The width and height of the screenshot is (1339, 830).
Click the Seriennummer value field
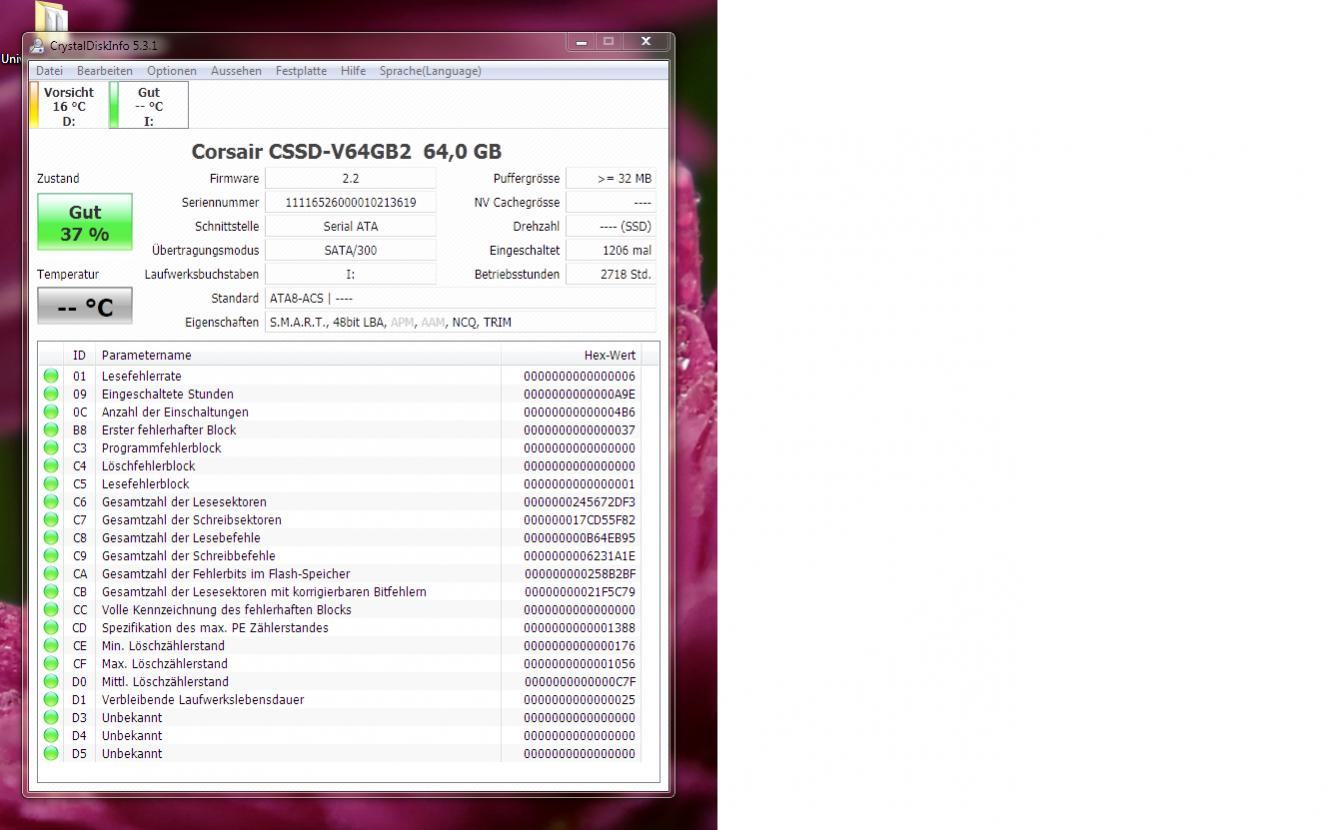(x=350, y=203)
